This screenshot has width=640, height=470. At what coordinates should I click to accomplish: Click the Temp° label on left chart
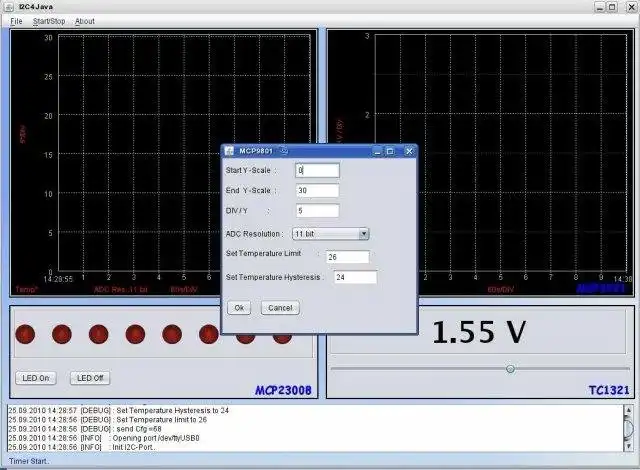tap(27, 290)
